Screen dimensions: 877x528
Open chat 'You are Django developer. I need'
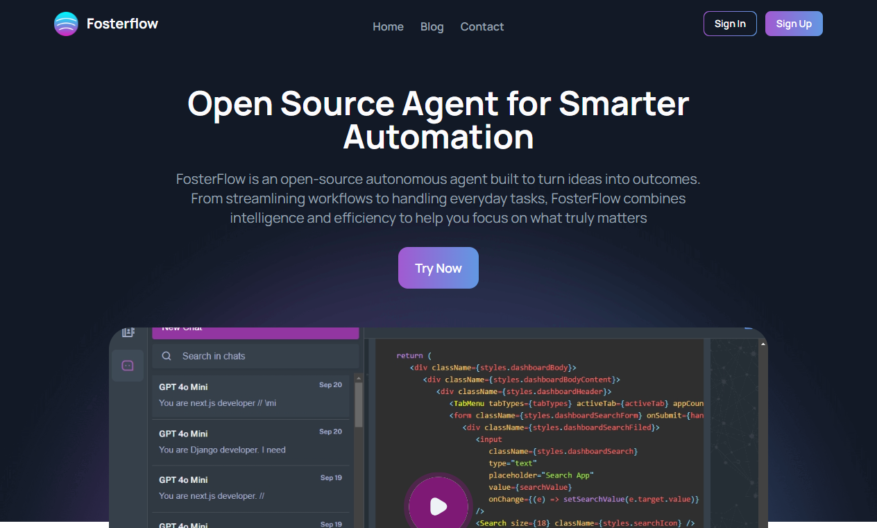(x=251, y=442)
